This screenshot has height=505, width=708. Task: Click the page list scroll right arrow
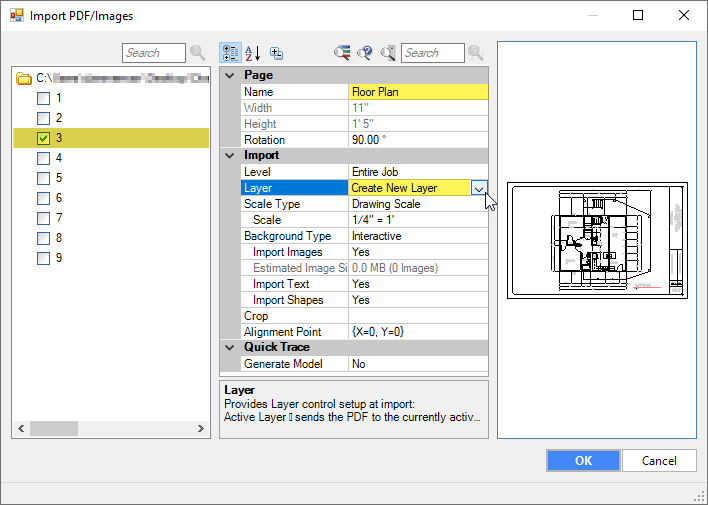201,428
